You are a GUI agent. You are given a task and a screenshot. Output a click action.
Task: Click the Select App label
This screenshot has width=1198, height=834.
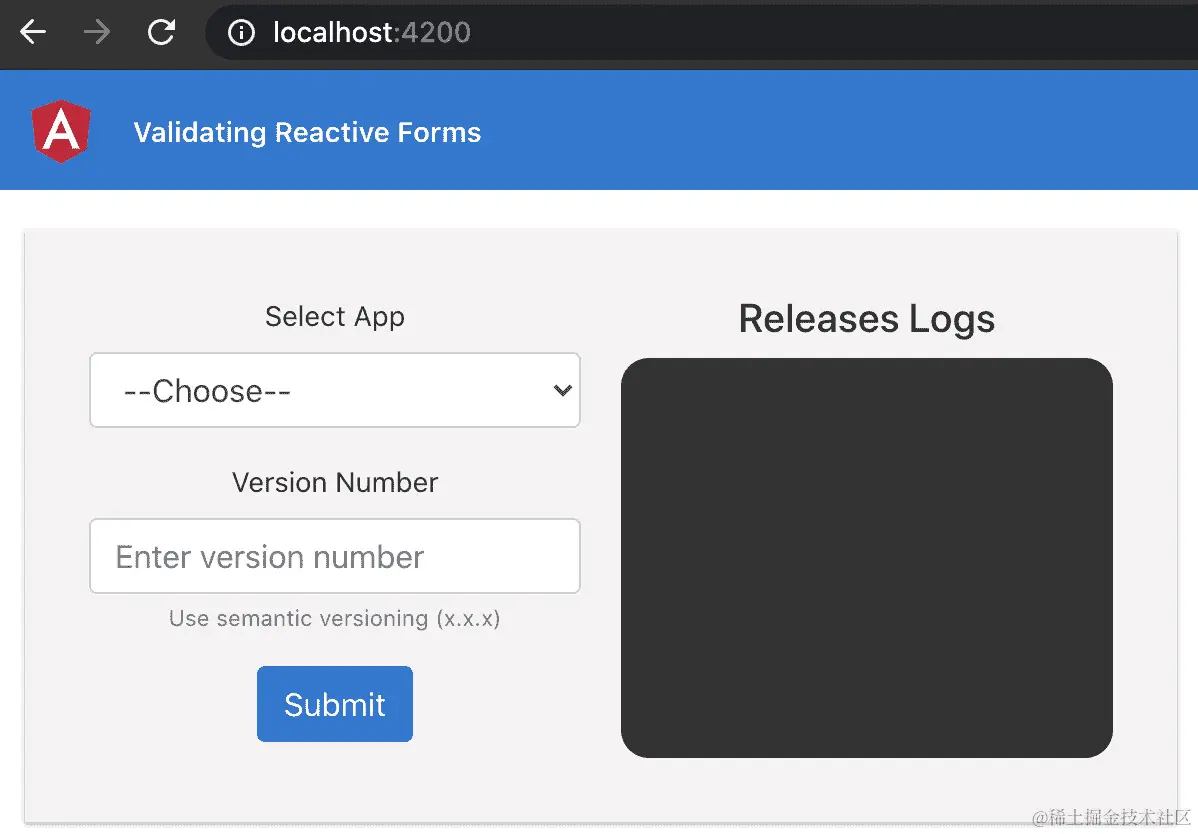(335, 316)
